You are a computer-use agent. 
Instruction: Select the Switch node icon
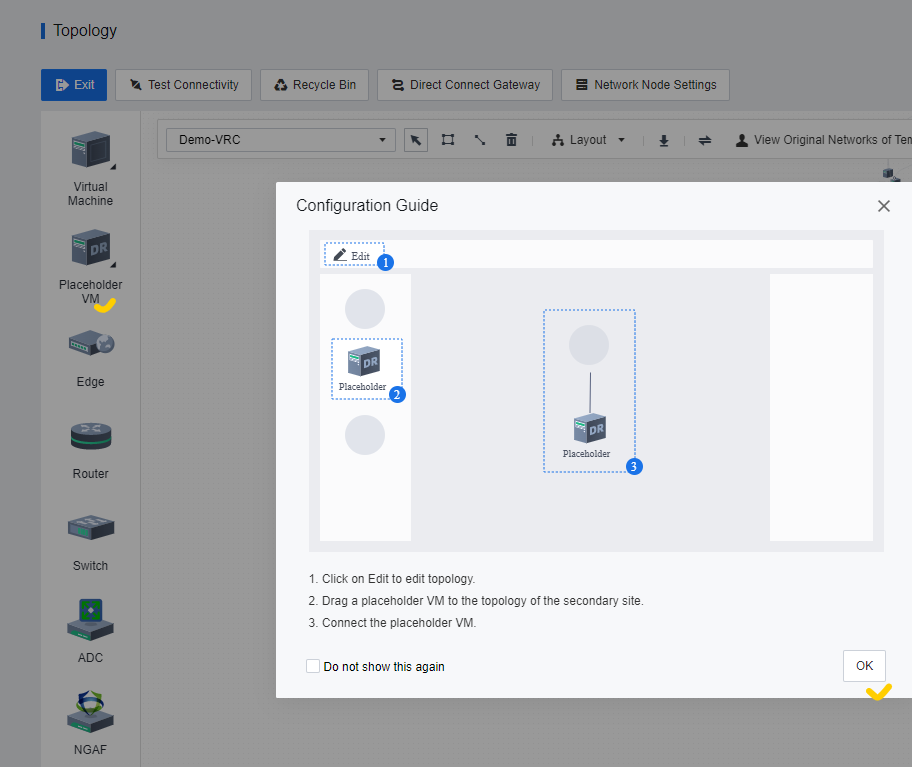click(91, 527)
